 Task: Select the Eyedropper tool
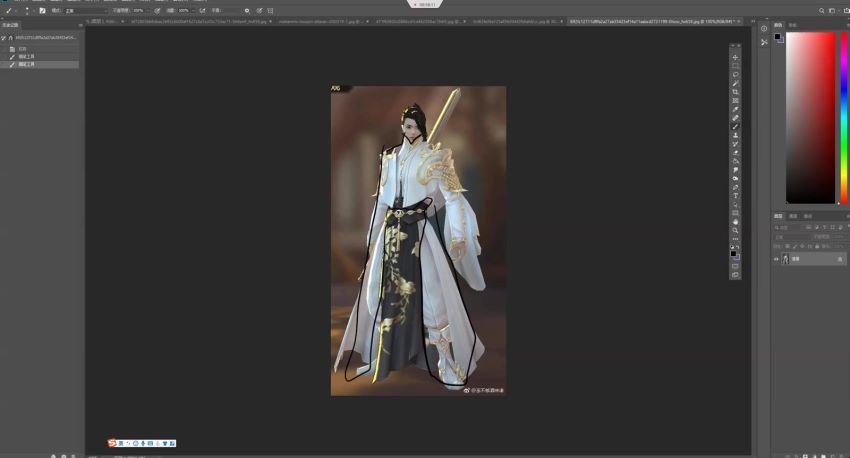735,109
